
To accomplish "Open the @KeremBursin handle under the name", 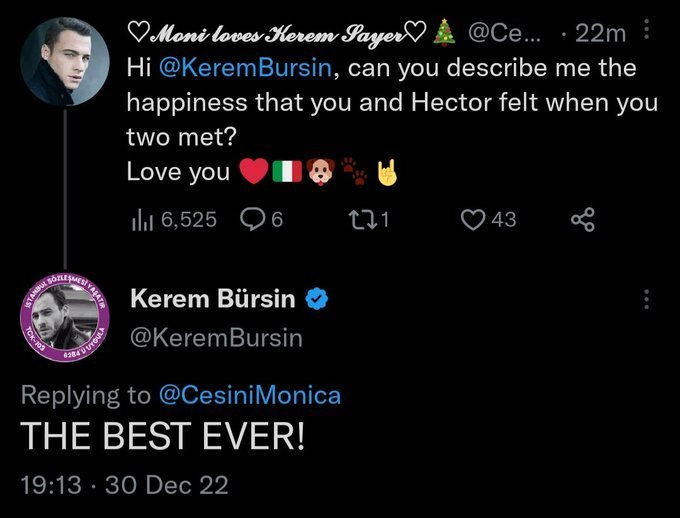I will [216, 338].
